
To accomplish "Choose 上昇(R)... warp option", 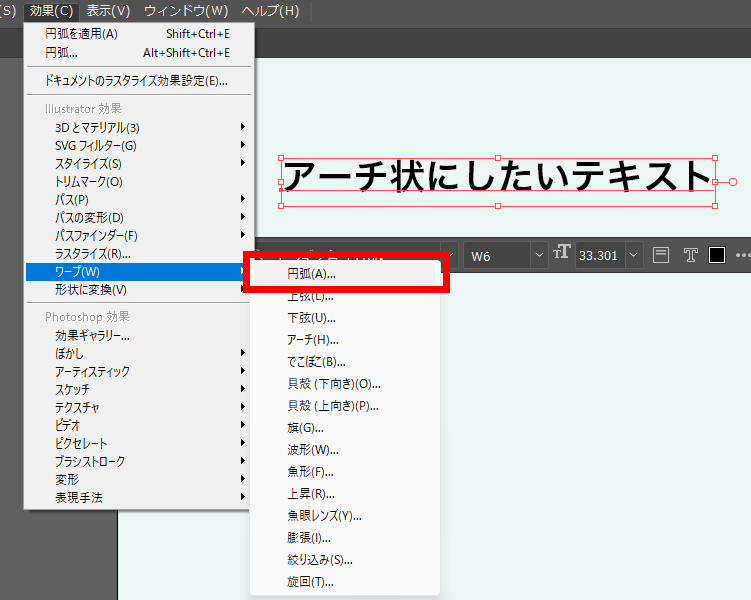I will 345,494.
